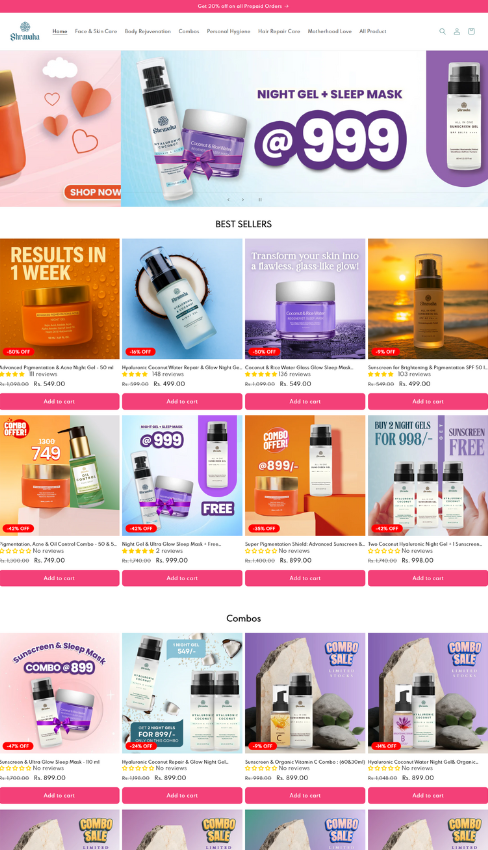488x850 pixels.
Task: Open the search icon in header
Action: [x=442, y=31]
